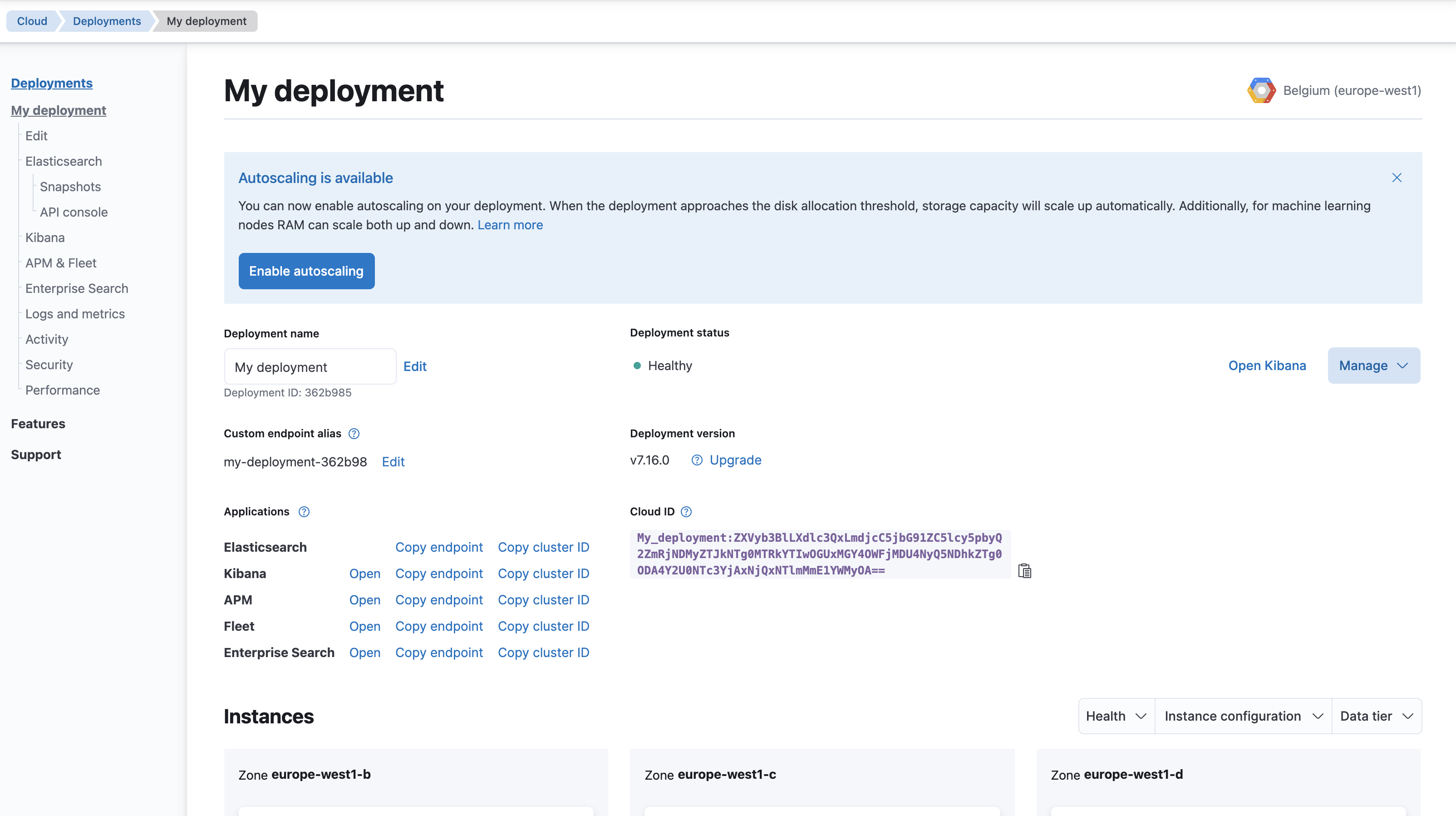This screenshot has height=816, width=1456.
Task: Open help icon next to Custom endpoint alias
Action: tap(354, 434)
